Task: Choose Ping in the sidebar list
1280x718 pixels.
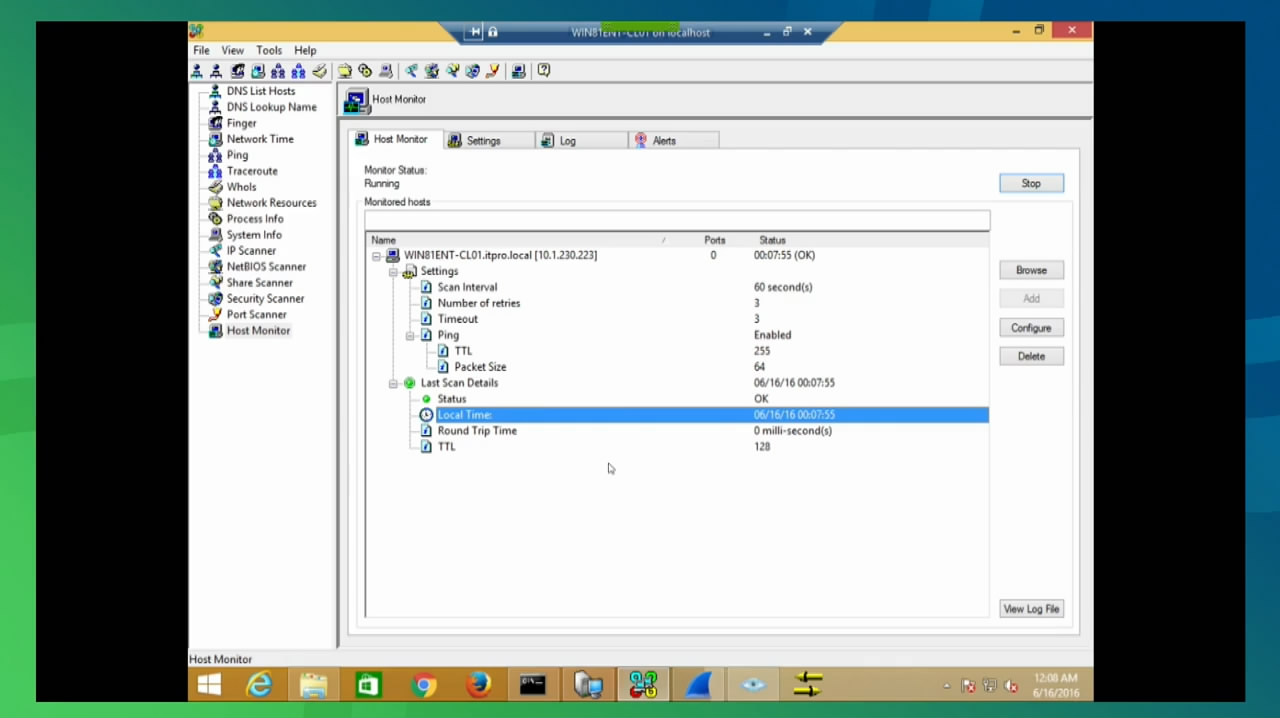Action: point(237,155)
